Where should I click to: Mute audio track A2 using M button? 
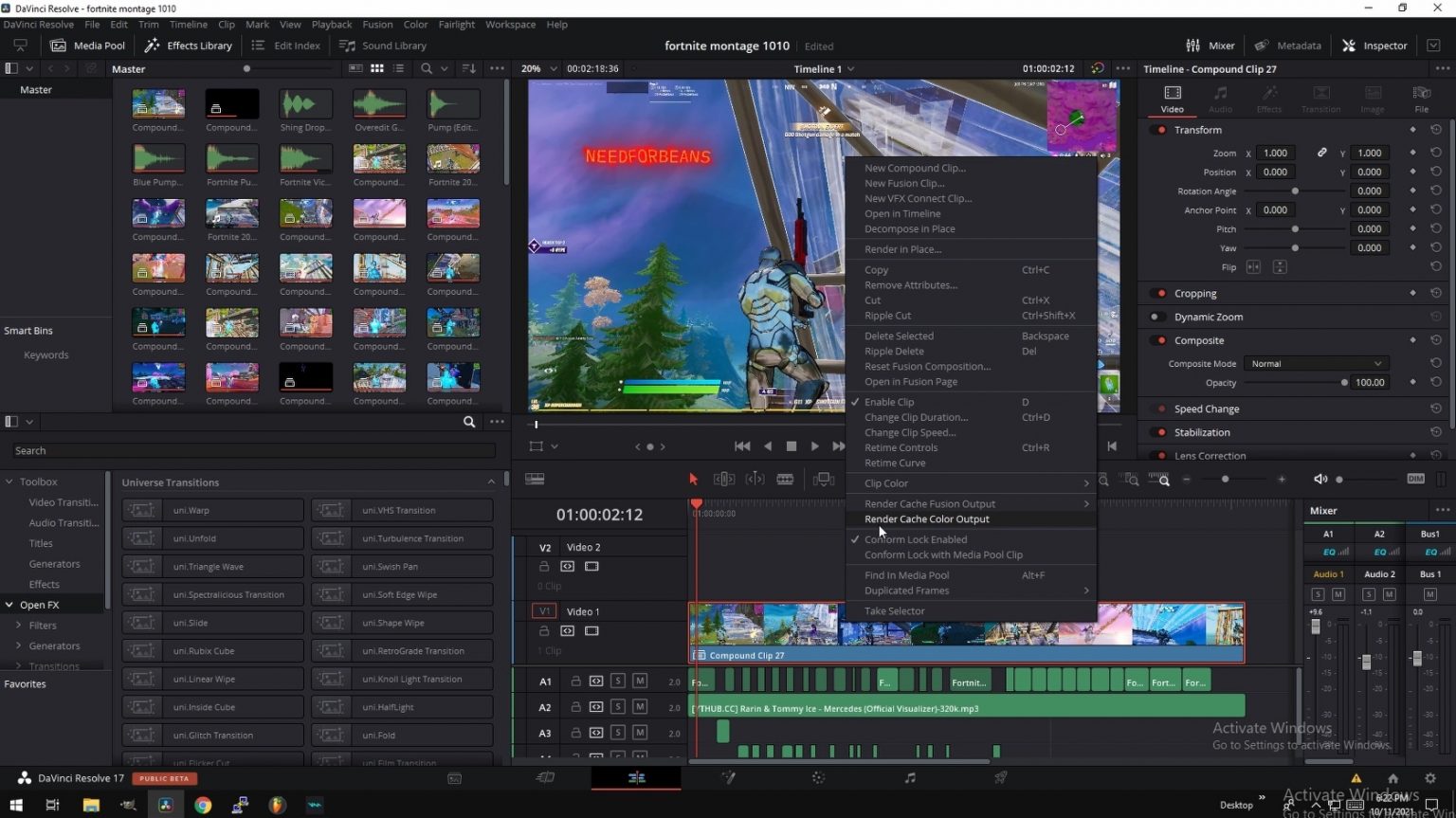(640, 707)
